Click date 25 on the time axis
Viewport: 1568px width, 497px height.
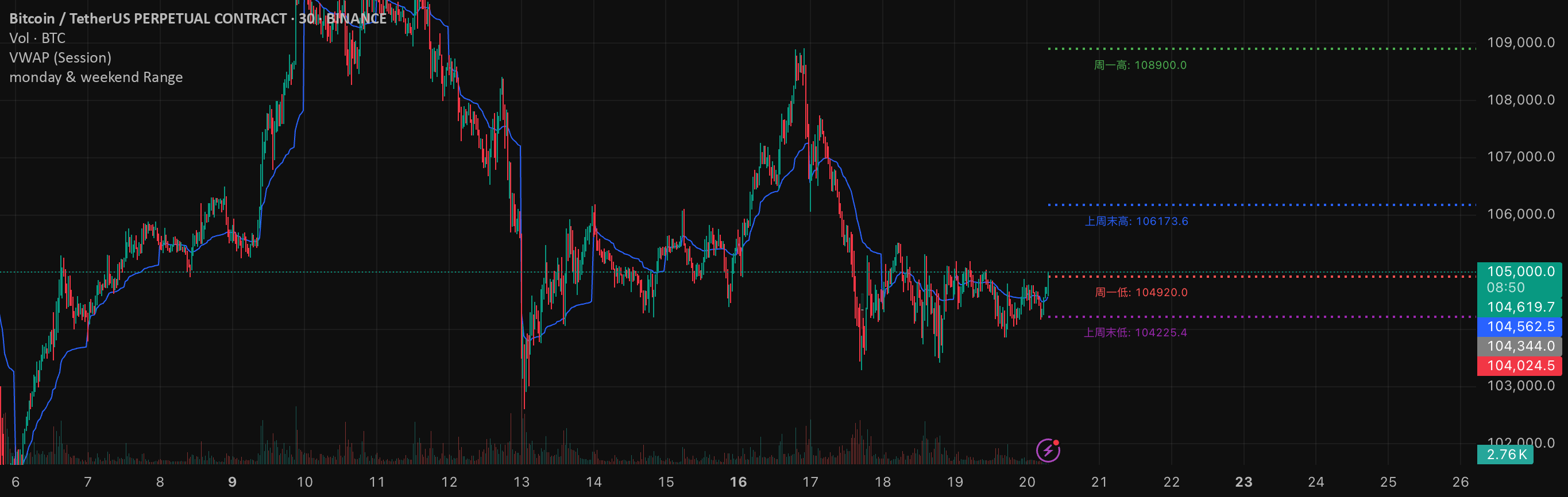tap(1388, 483)
